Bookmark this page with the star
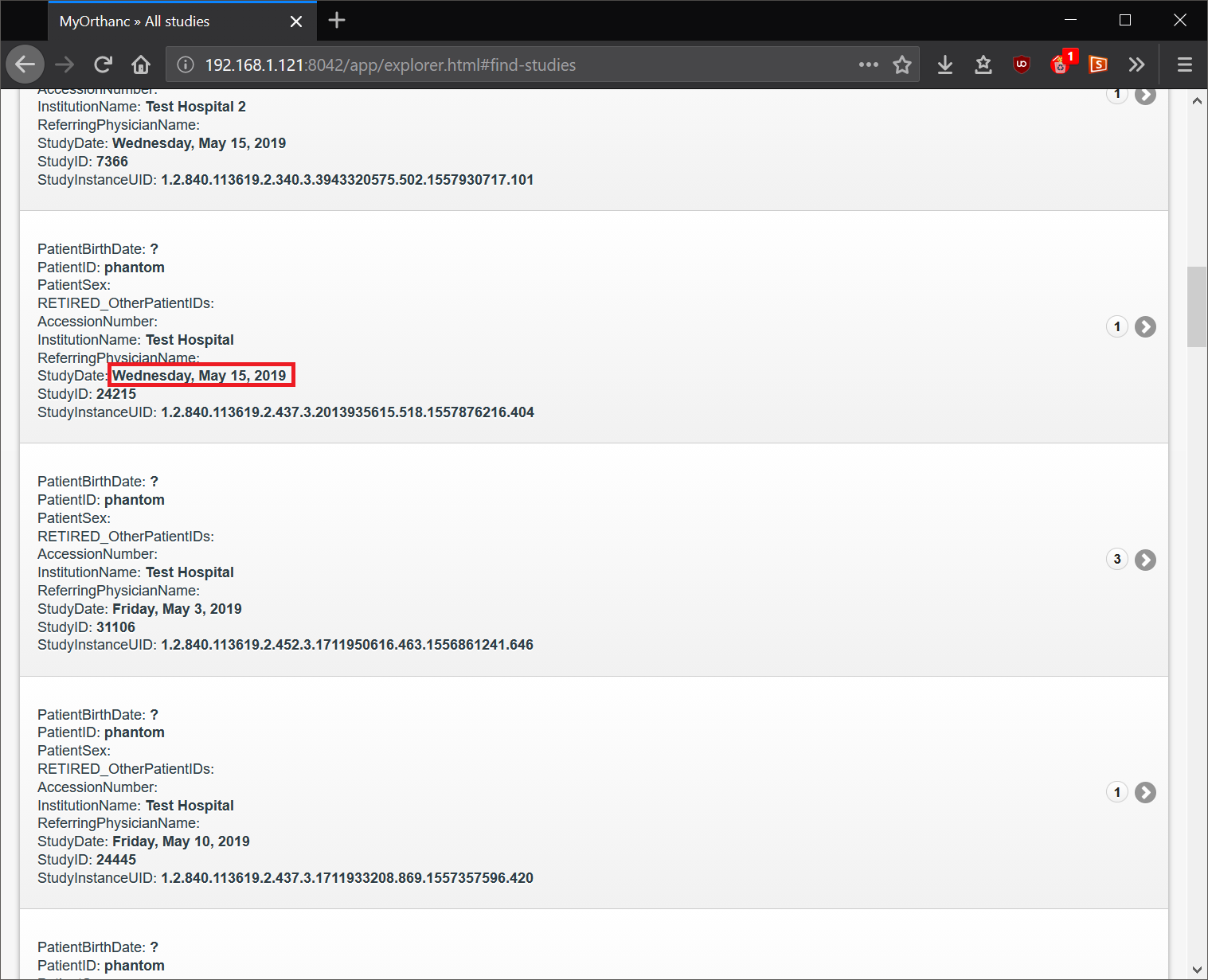Image resolution: width=1208 pixels, height=980 pixels. [902, 64]
